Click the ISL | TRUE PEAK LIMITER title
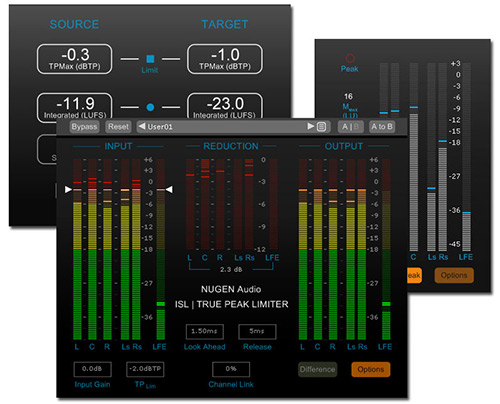Viewport: 500px width, 404px height. (231, 304)
